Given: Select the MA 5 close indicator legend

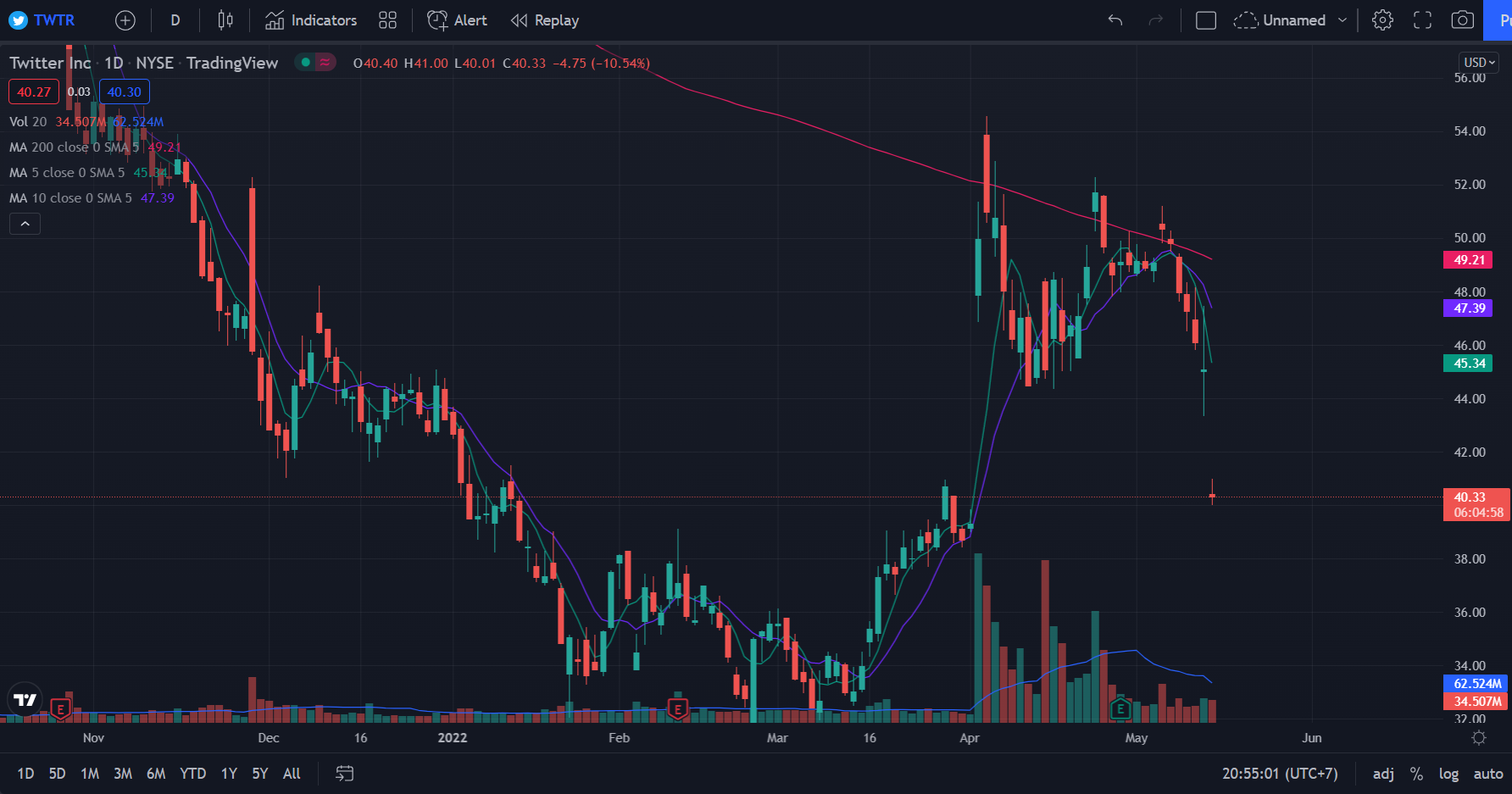Looking at the screenshot, I should 67,173.
